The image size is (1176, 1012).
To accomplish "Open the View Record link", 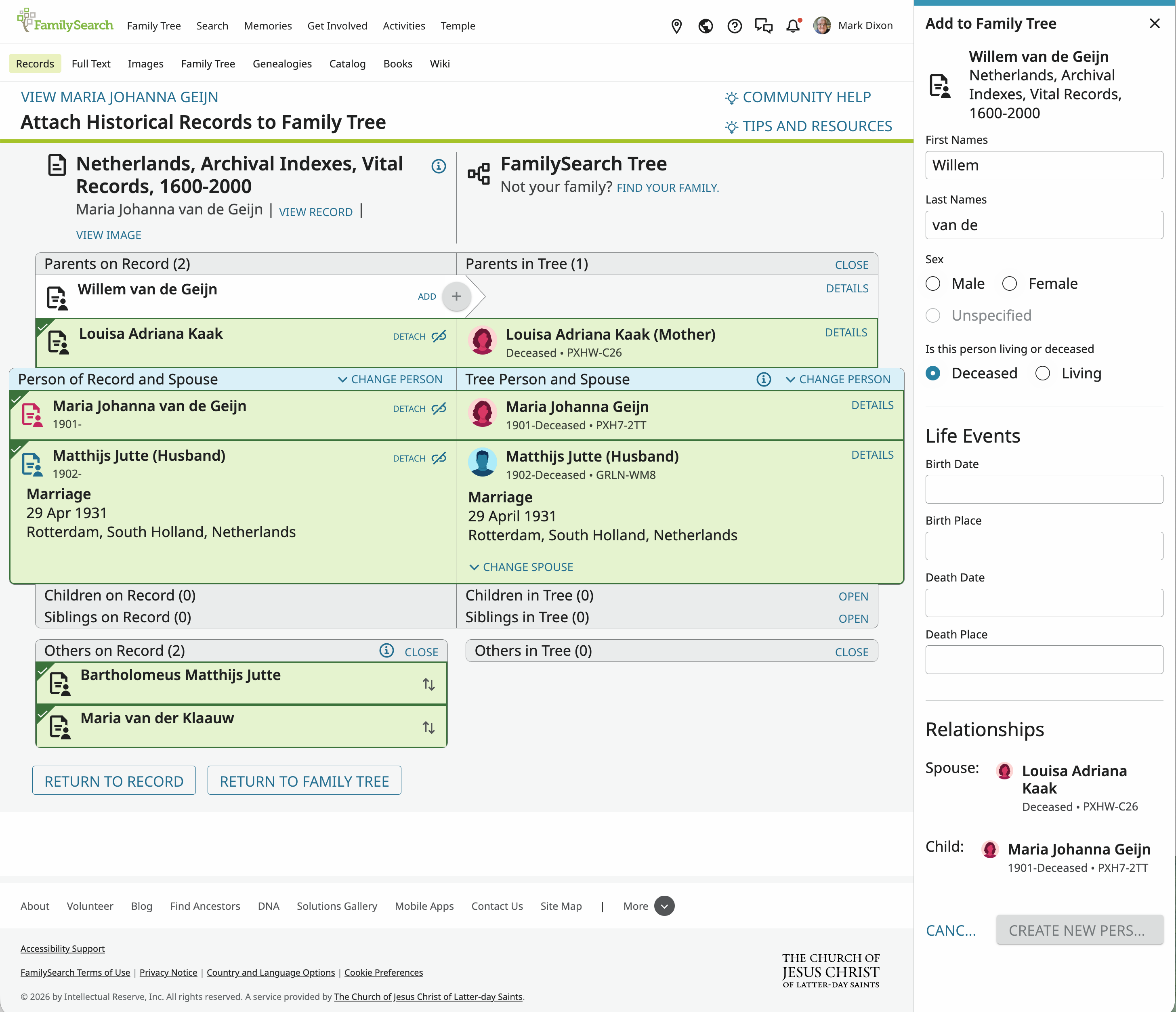I will (x=315, y=212).
